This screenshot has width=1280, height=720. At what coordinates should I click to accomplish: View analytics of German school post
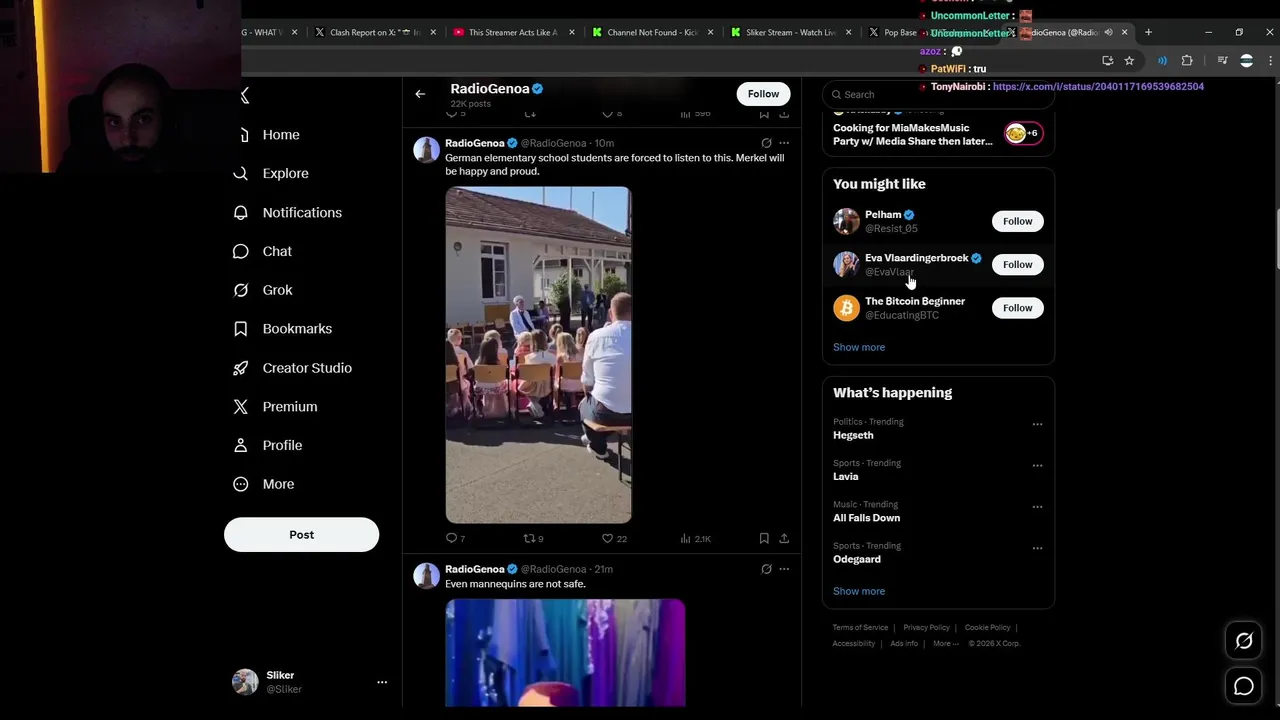coord(695,539)
